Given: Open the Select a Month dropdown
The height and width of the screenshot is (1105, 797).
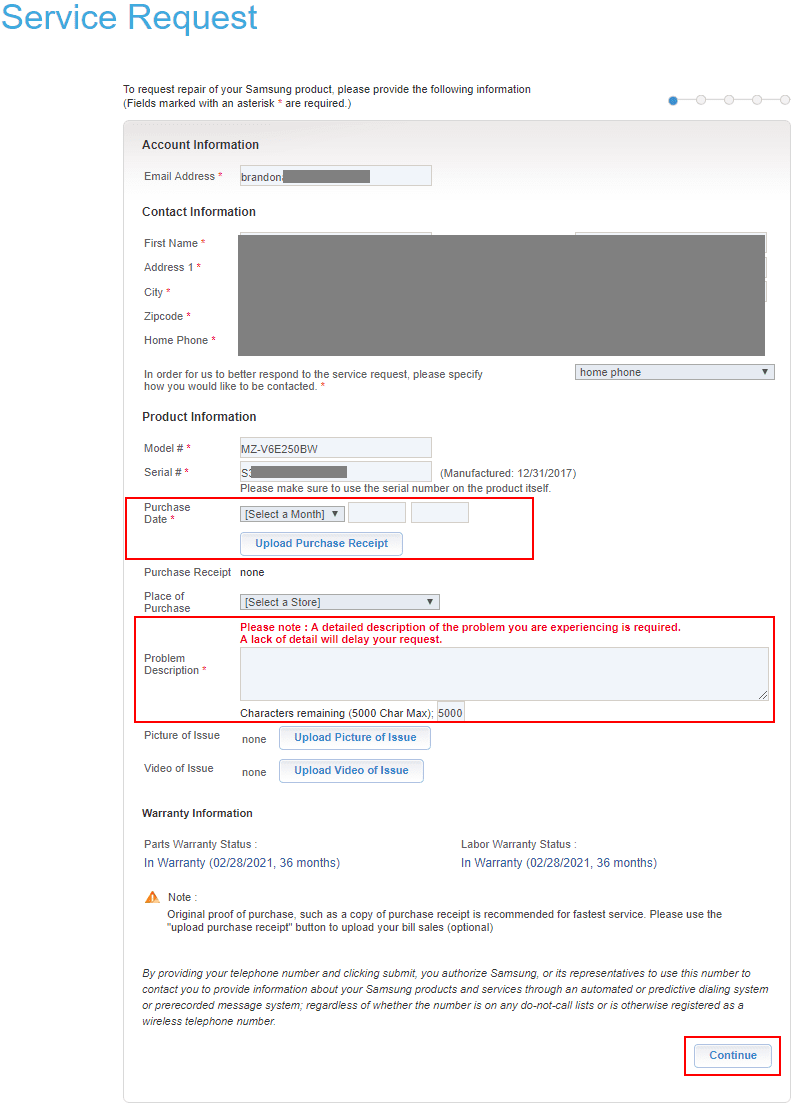Looking at the screenshot, I should pyautogui.click(x=292, y=514).
